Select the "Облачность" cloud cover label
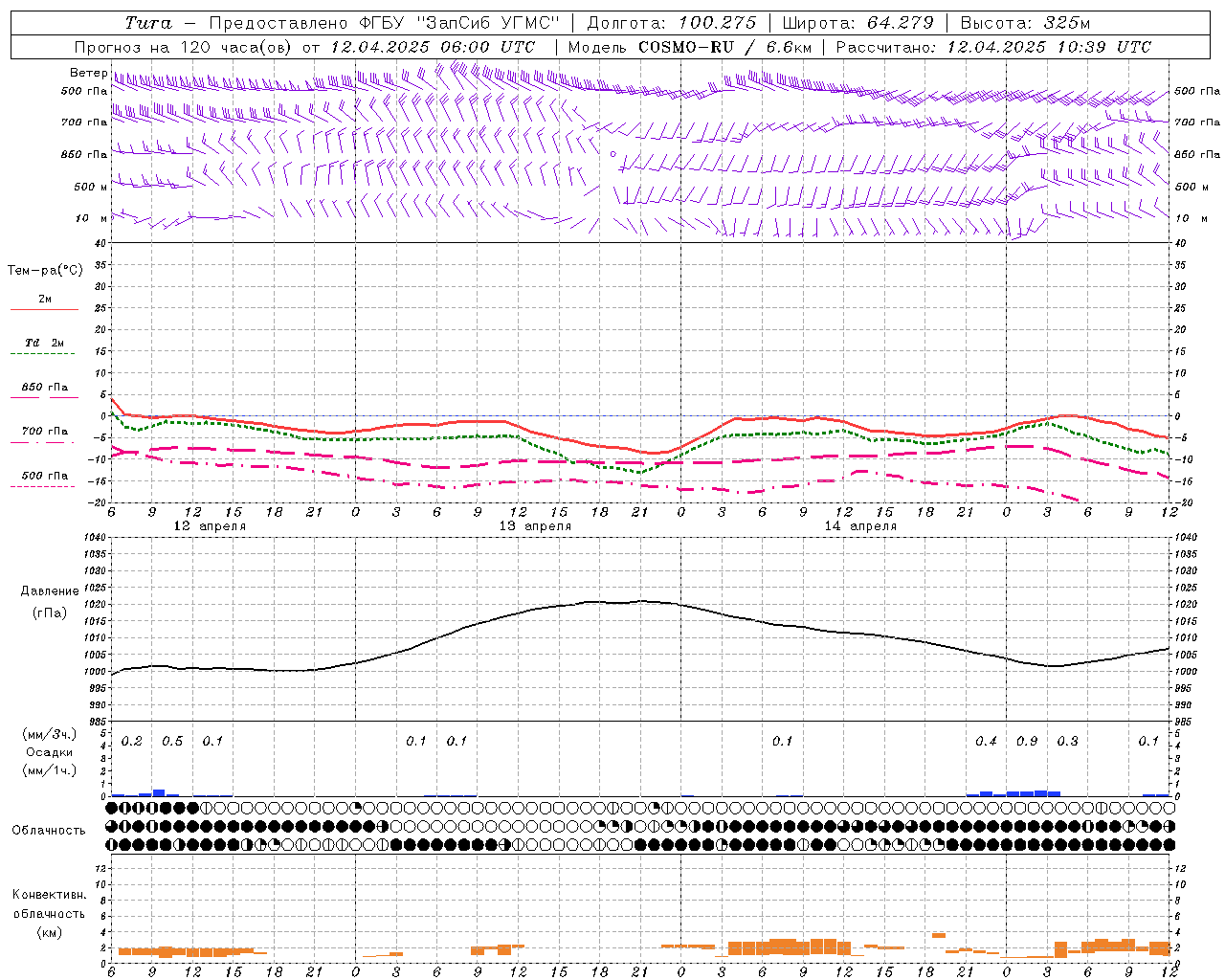Viewport: 1225px width, 980px height. pyautogui.click(x=49, y=831)
